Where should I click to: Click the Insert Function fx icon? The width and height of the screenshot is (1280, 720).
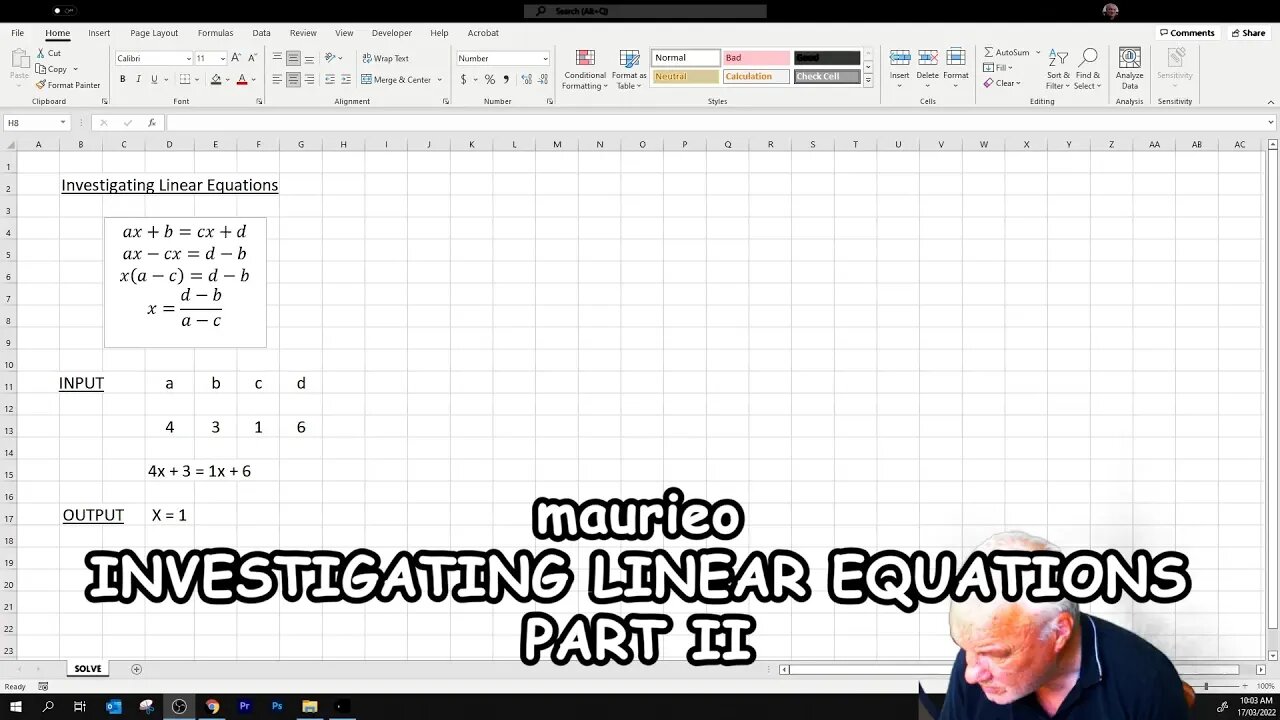pyautogui.click(x=152, y=122)
